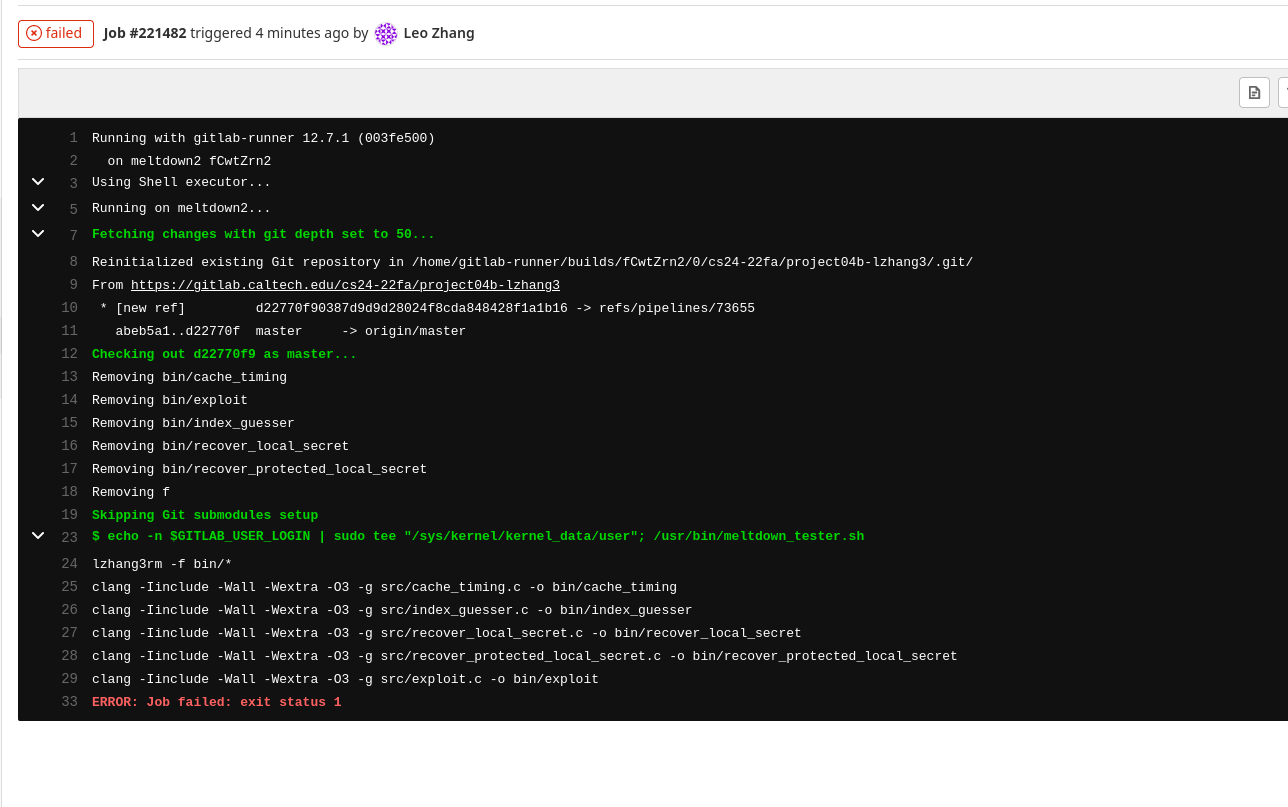The height and width of the screenshot is (807, 1288).
Task: Collapse the 'Fetching changes with git depth' section
Action: [x=38, y=234]
